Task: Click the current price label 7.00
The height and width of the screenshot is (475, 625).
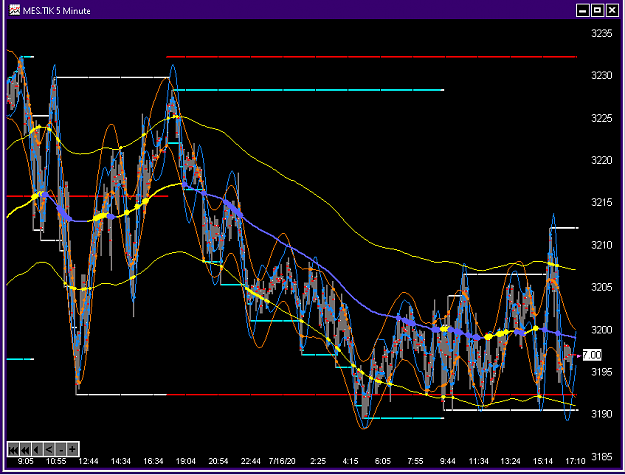Action: point(592,355)
